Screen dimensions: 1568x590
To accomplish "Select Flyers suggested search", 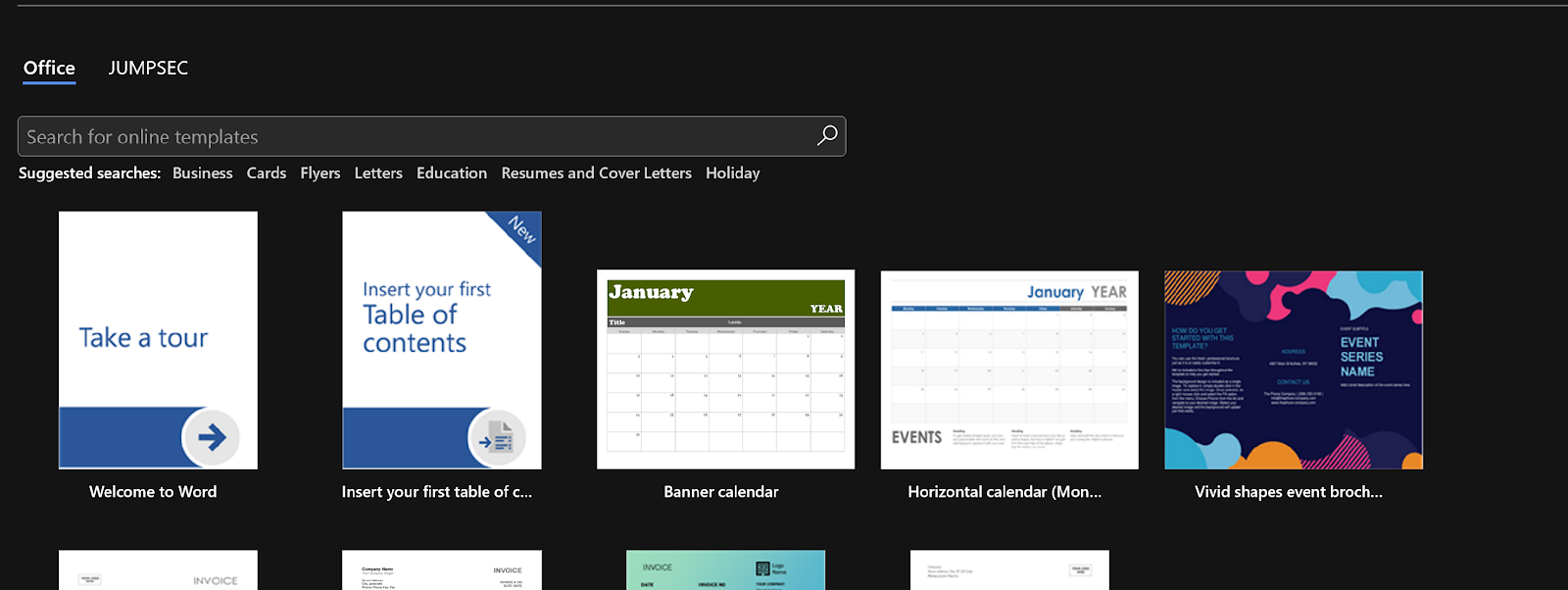I will (320, 172).
